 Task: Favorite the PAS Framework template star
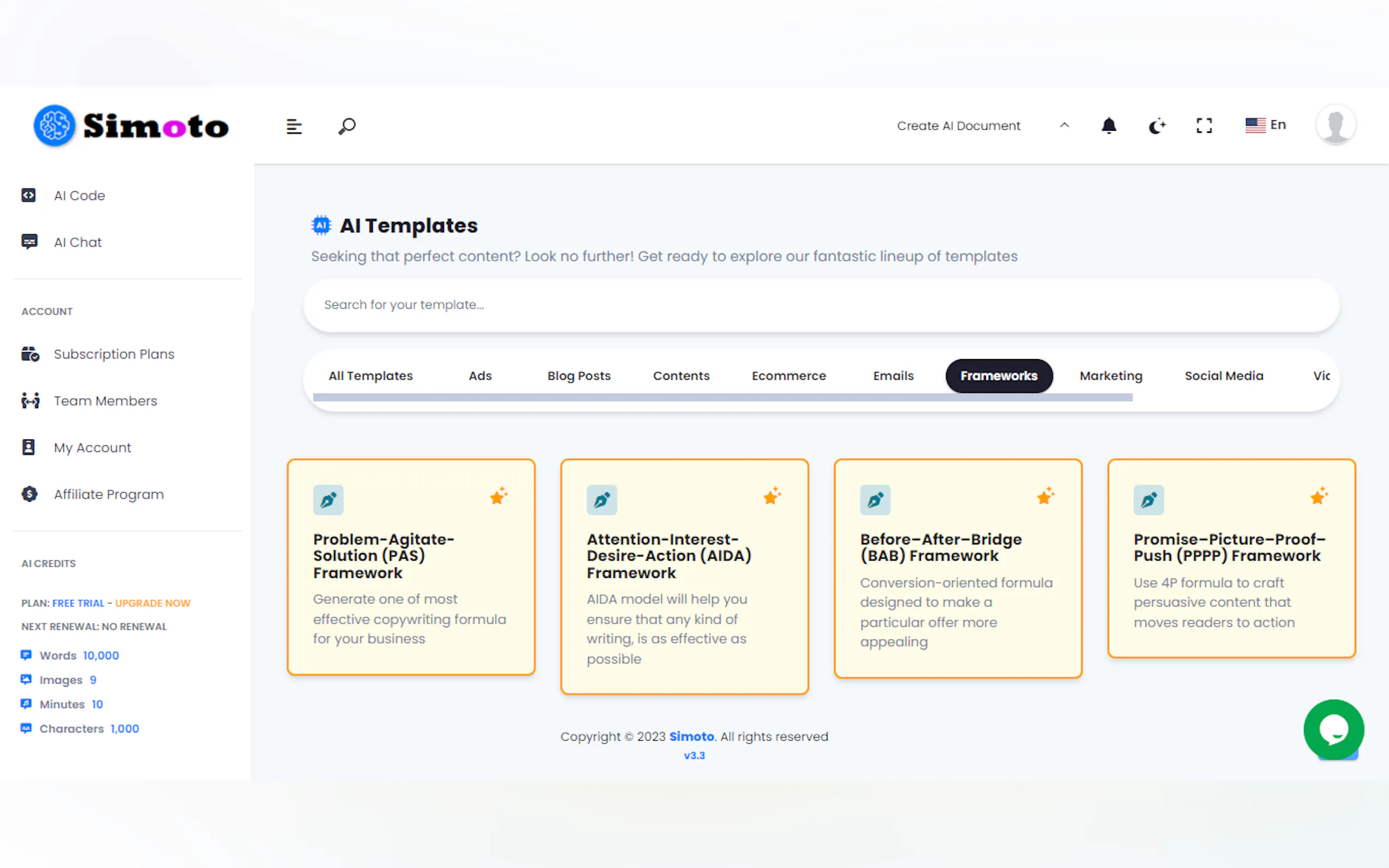498,496
